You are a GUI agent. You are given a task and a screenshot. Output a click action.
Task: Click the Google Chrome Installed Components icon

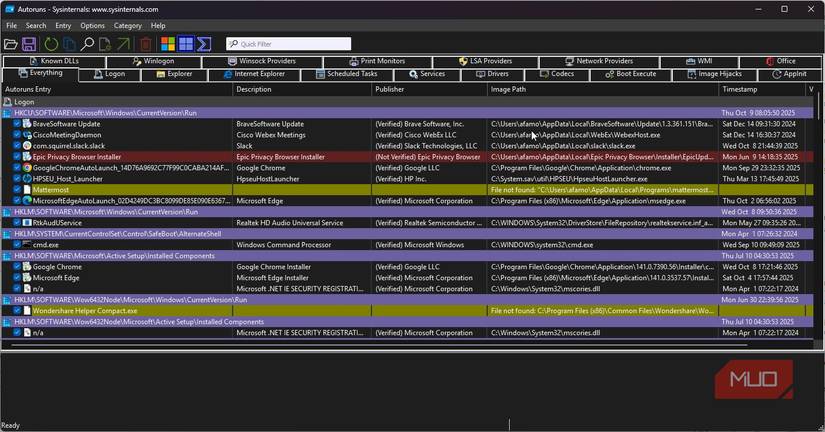click(x=27, y=267)
